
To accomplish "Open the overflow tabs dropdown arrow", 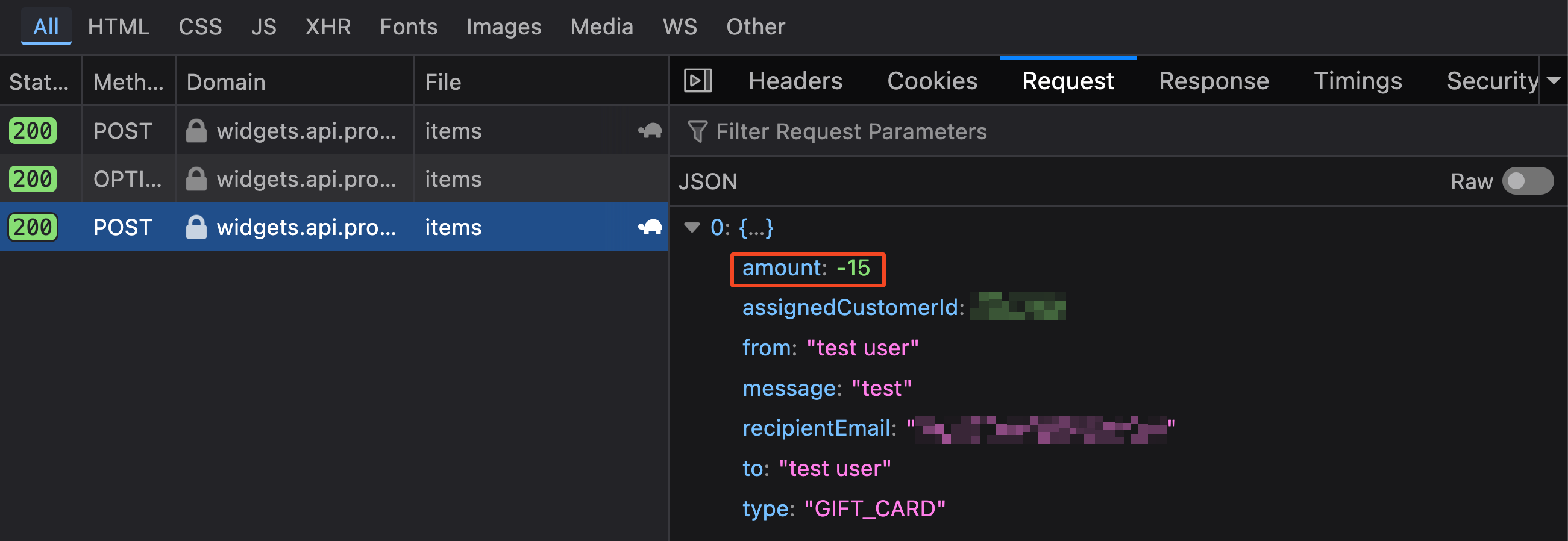I will (1554, 81).
